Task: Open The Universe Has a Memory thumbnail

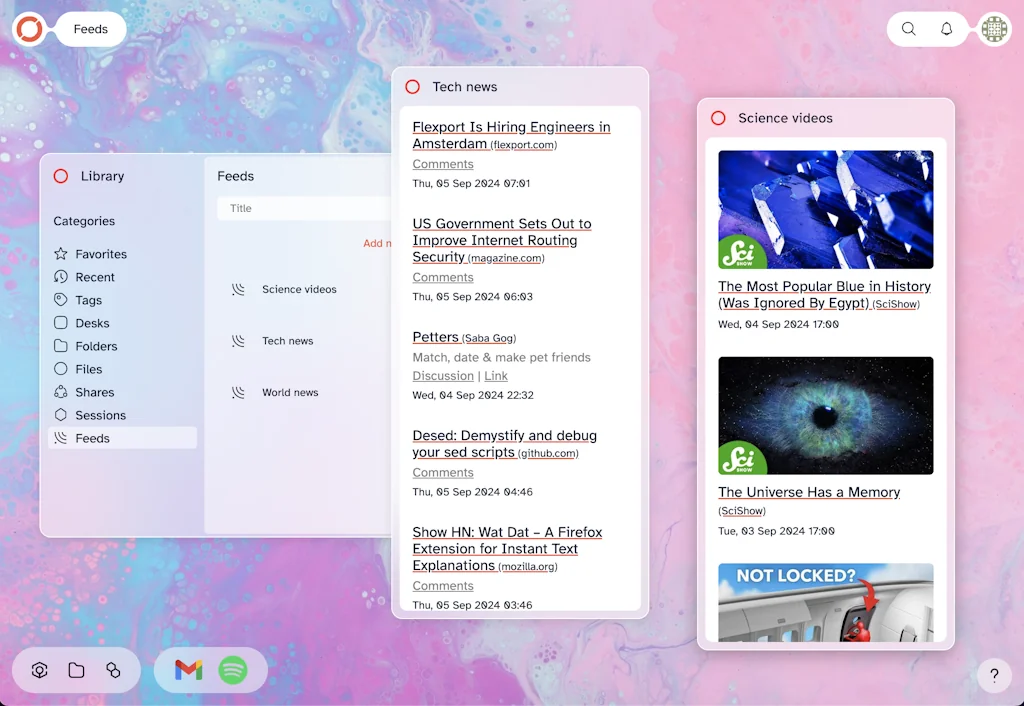Action: (x=825, y=415)
